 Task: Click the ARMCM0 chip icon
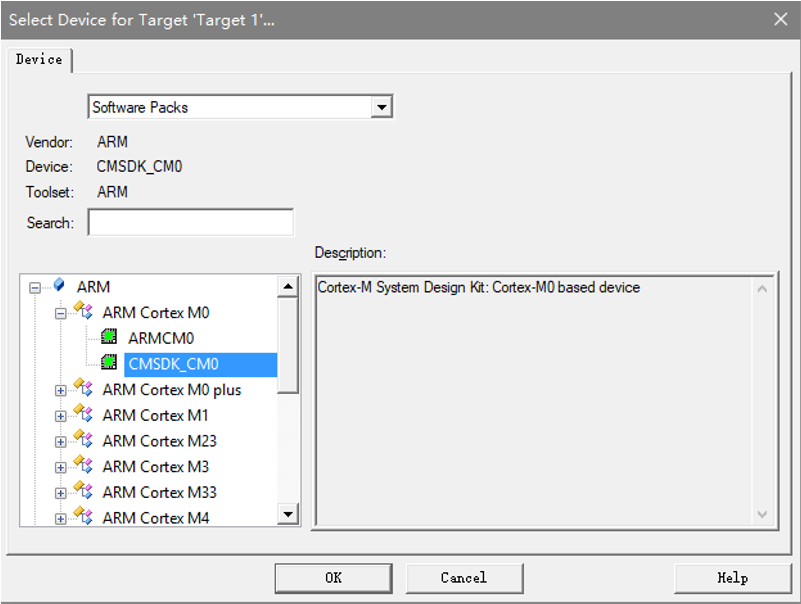[x=109, y=338]
